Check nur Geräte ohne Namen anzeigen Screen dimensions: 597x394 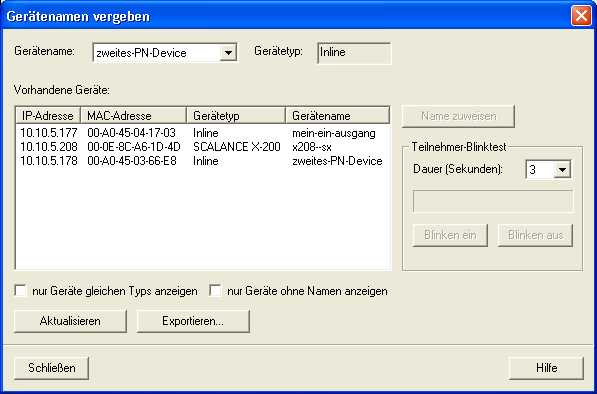pos(215,291)
